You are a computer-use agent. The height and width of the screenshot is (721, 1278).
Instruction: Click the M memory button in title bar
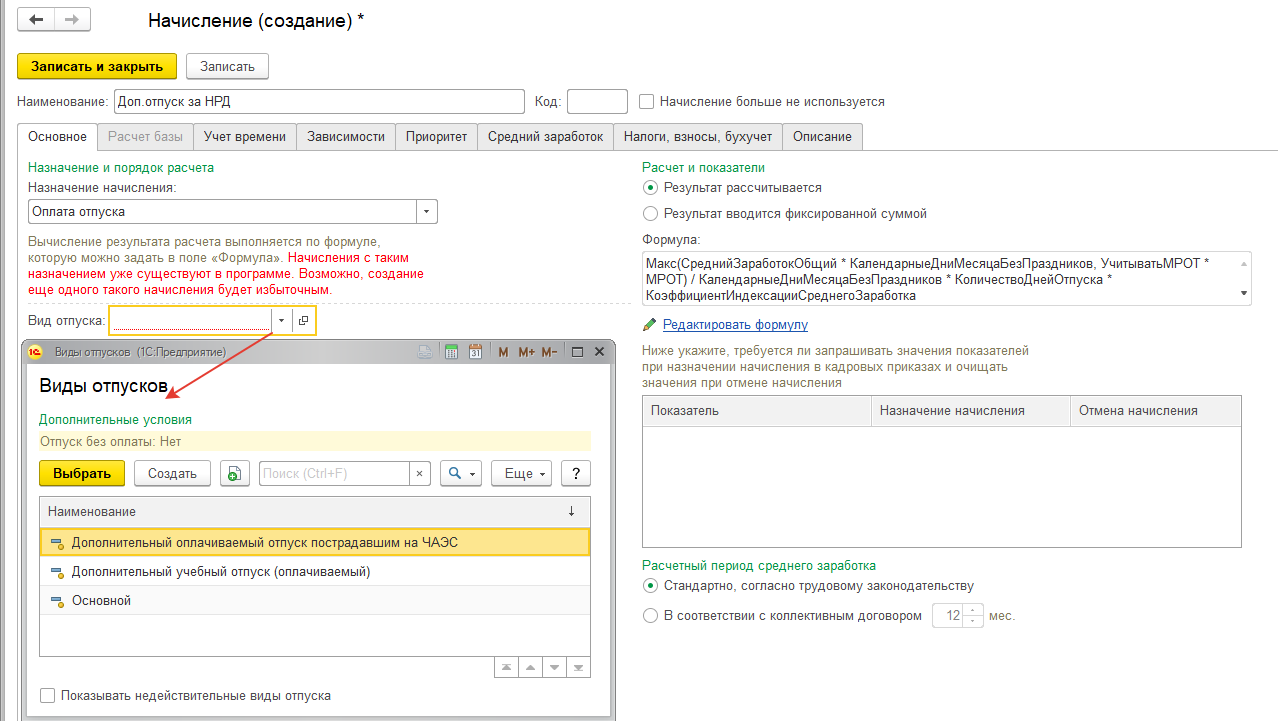[x=503, y=352]
